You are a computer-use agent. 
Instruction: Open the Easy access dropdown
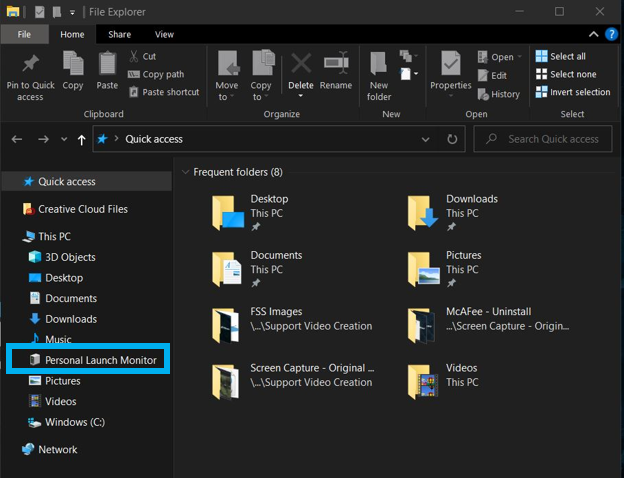pos(409,56)
